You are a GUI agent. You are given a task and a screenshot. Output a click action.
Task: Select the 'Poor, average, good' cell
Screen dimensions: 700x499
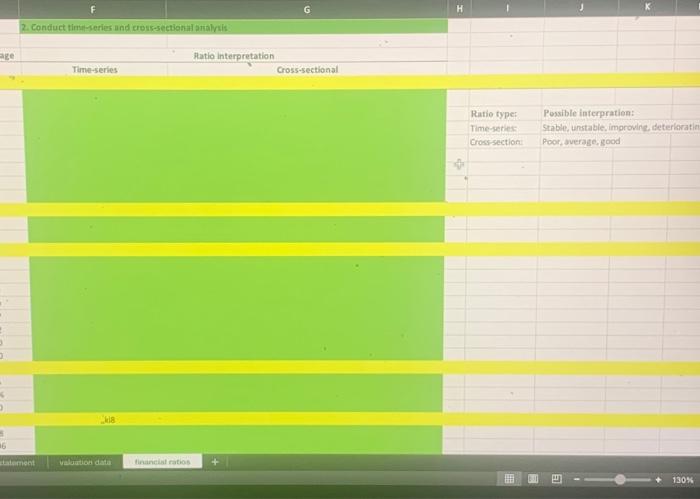581,141
